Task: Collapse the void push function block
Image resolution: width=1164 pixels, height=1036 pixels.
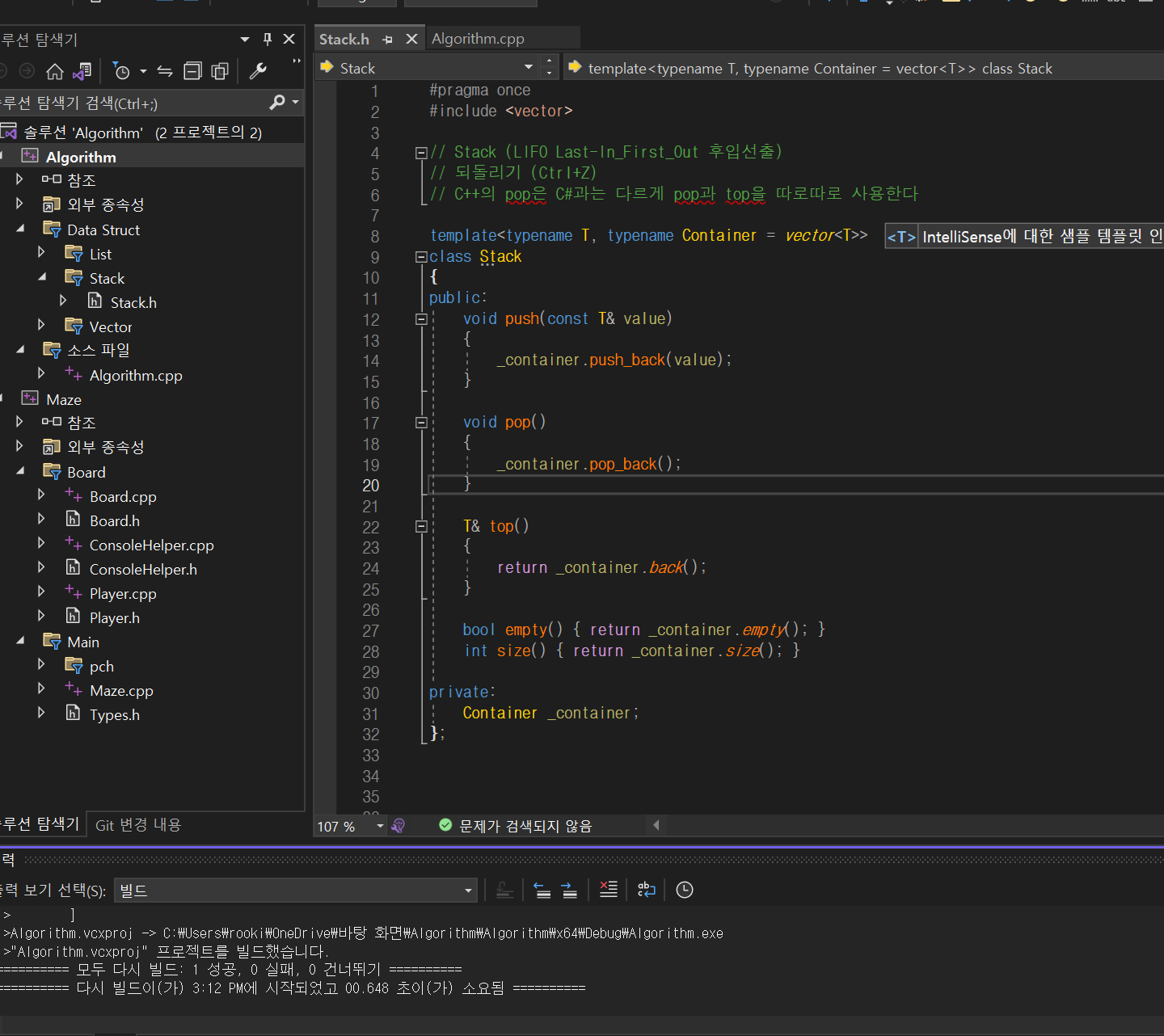Action: pos(421,319)
